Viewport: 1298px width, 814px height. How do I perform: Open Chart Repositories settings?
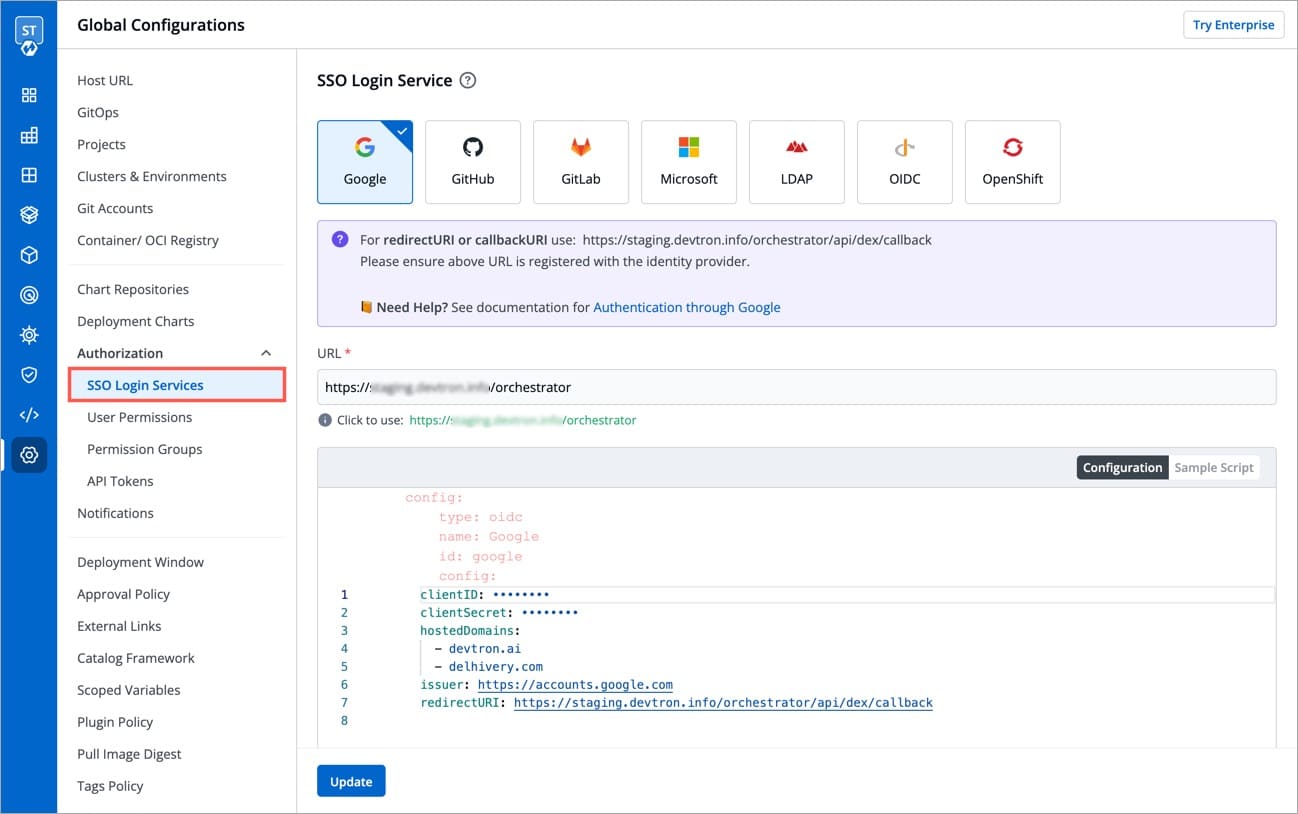133,289
